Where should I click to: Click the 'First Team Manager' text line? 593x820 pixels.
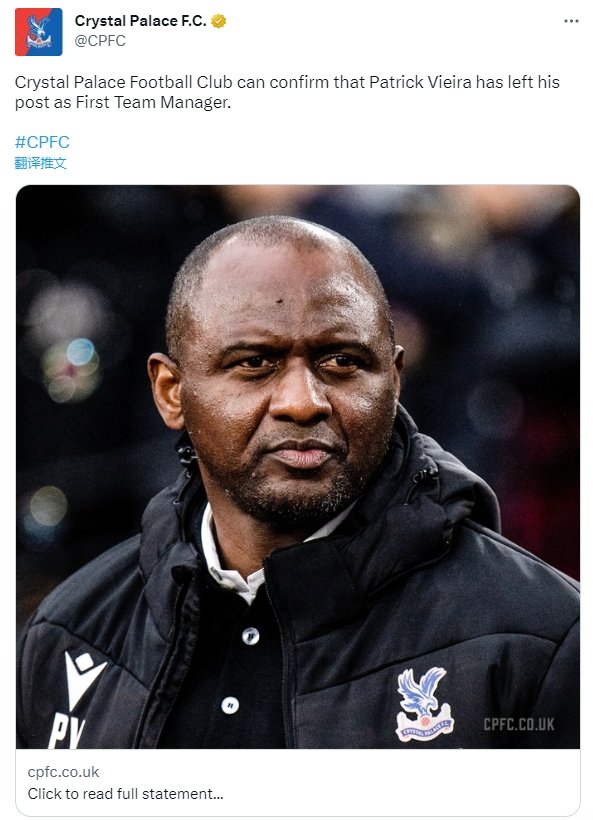point(153,102)
